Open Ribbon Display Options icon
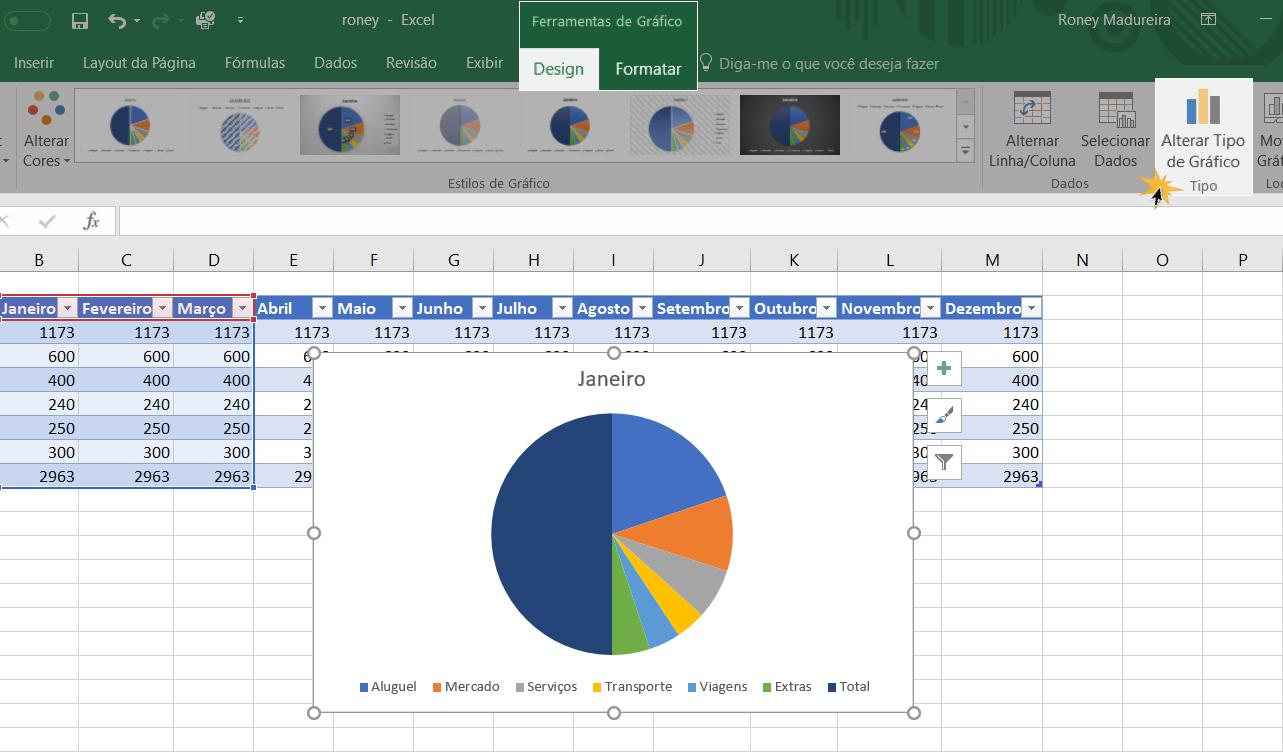 [x=1208, y=20]
